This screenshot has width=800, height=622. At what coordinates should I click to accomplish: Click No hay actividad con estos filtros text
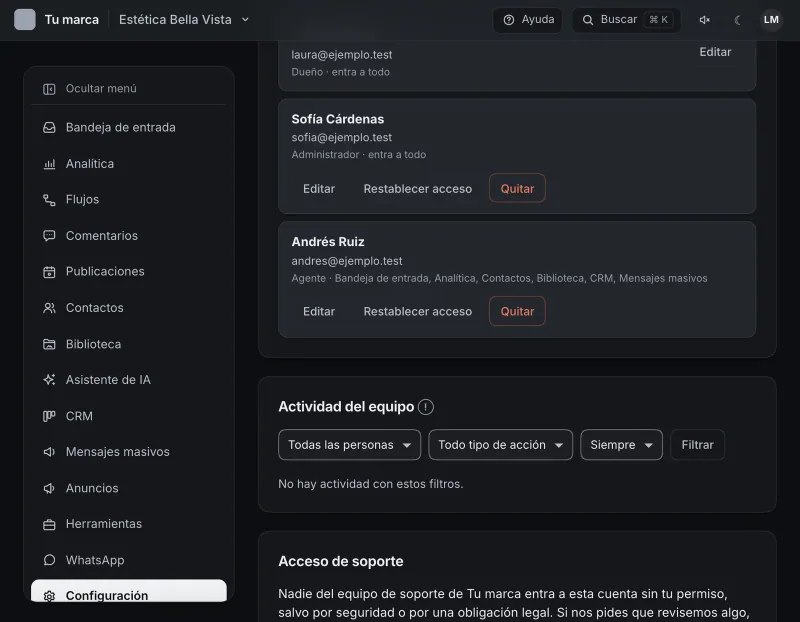click(370, 484)
